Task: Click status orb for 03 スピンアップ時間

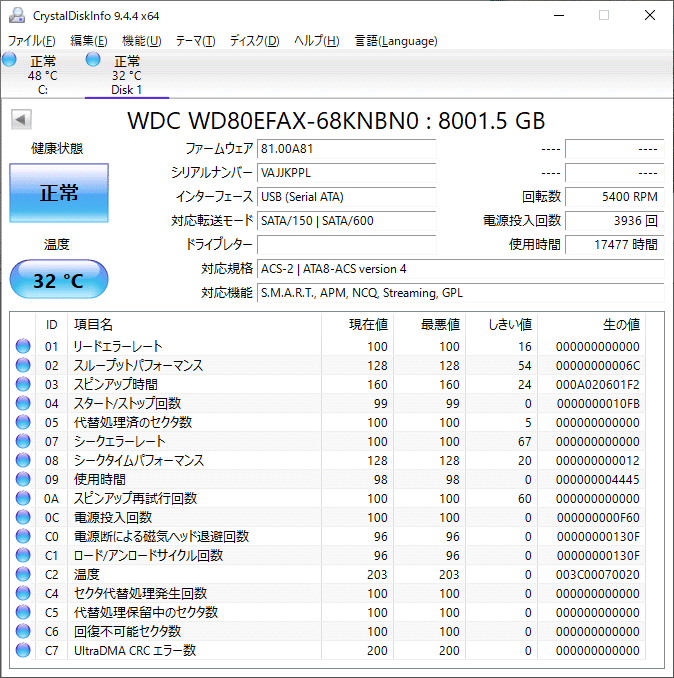Action: tap(23, 384)
